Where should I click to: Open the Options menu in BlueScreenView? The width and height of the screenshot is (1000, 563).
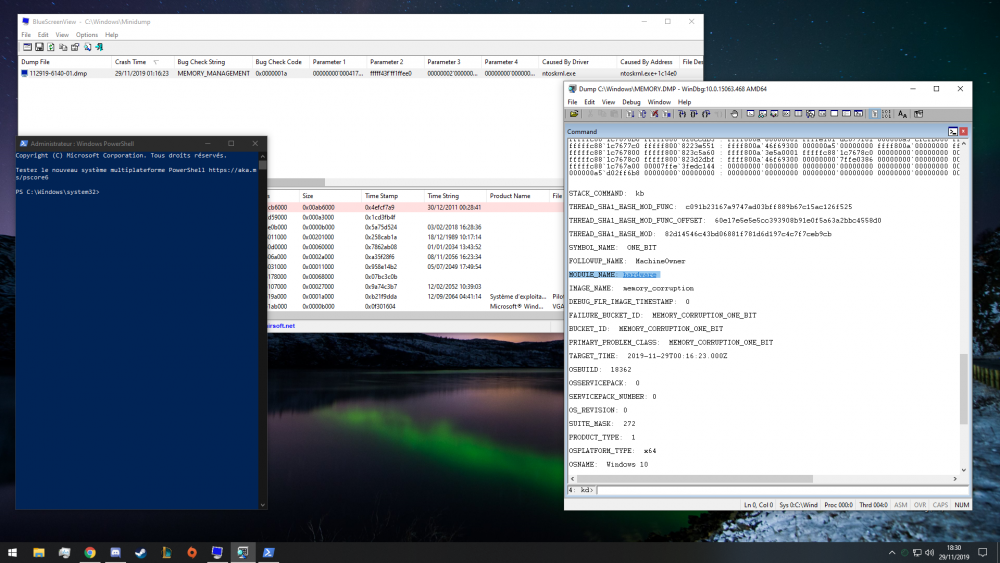click(87, 35)
